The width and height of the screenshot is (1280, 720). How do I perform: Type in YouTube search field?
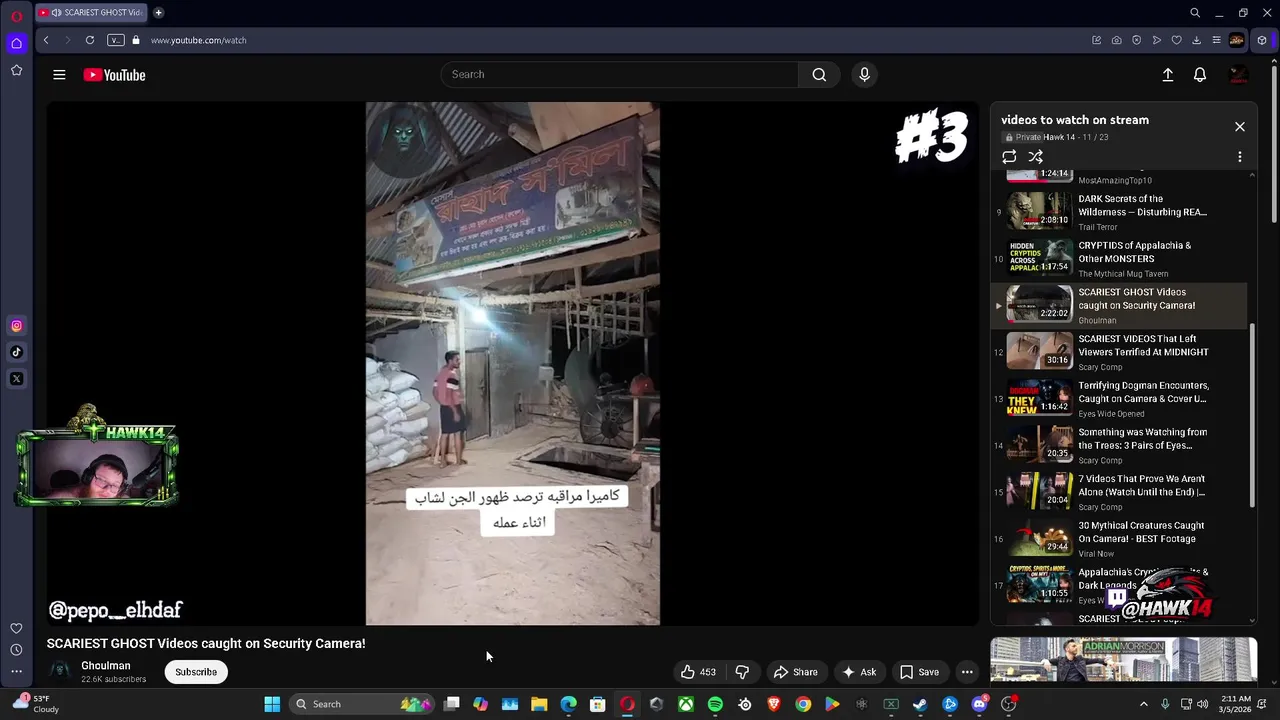(x=620, y=74)
